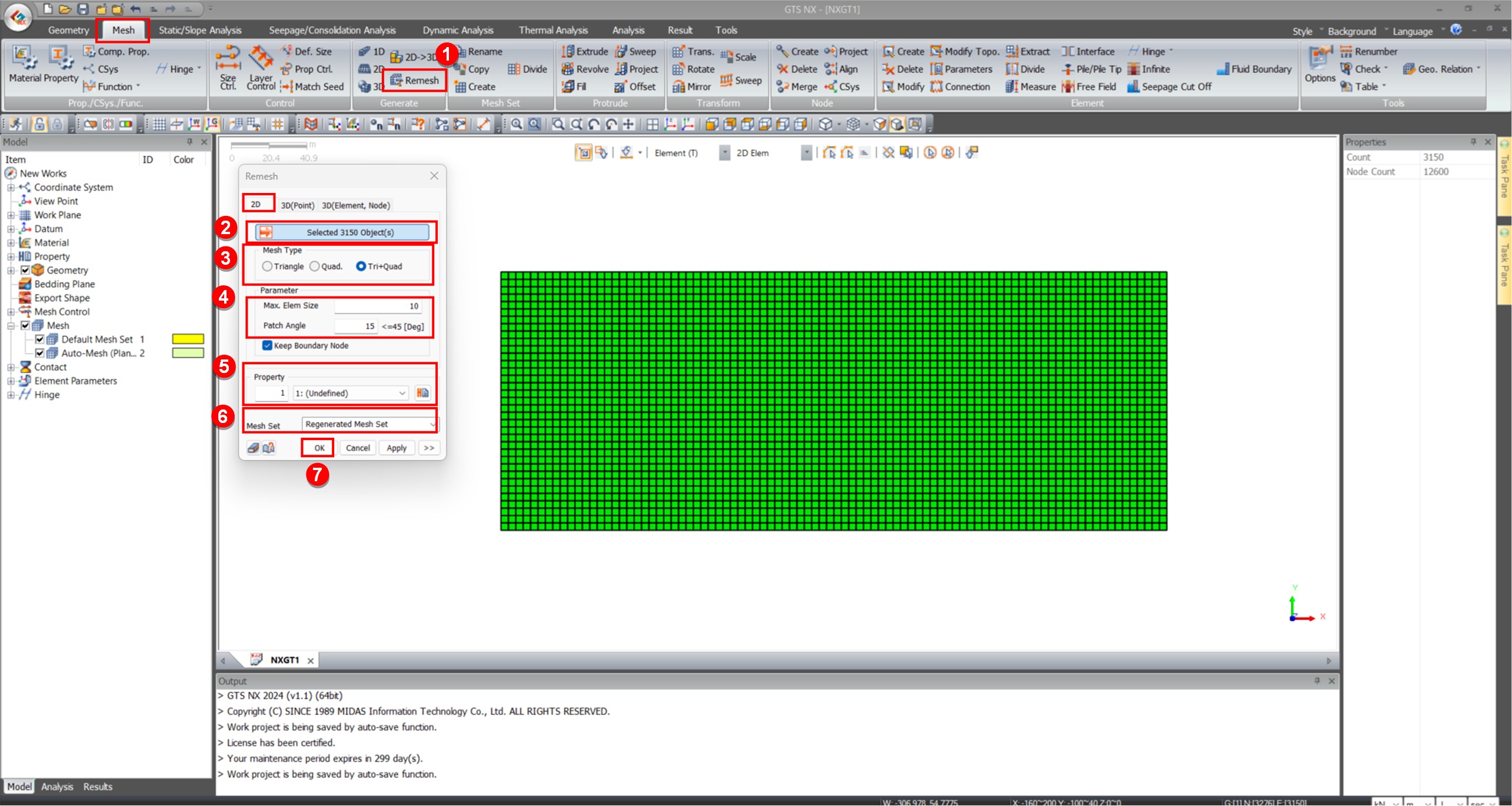
Task: Click the yellow color swatch of Default Mesh Set
Action: tap(188, 339)
